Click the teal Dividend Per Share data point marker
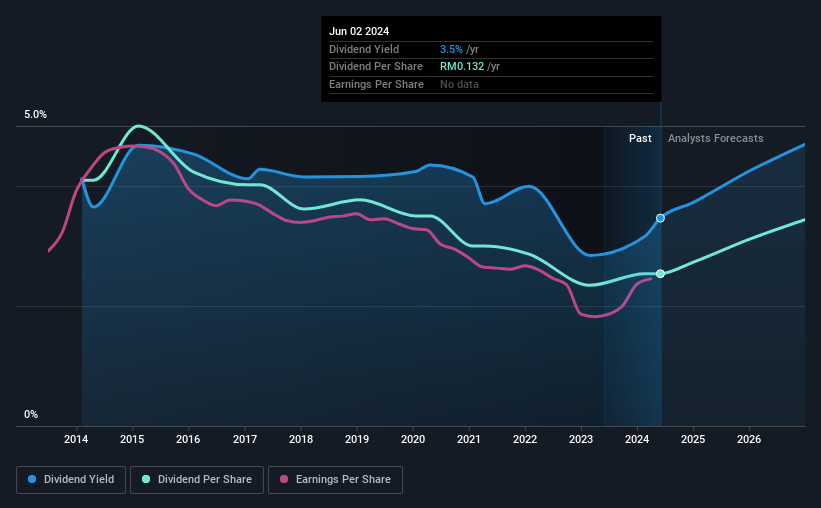Screen dimensions: 821x508 click(x=660, y=273)
